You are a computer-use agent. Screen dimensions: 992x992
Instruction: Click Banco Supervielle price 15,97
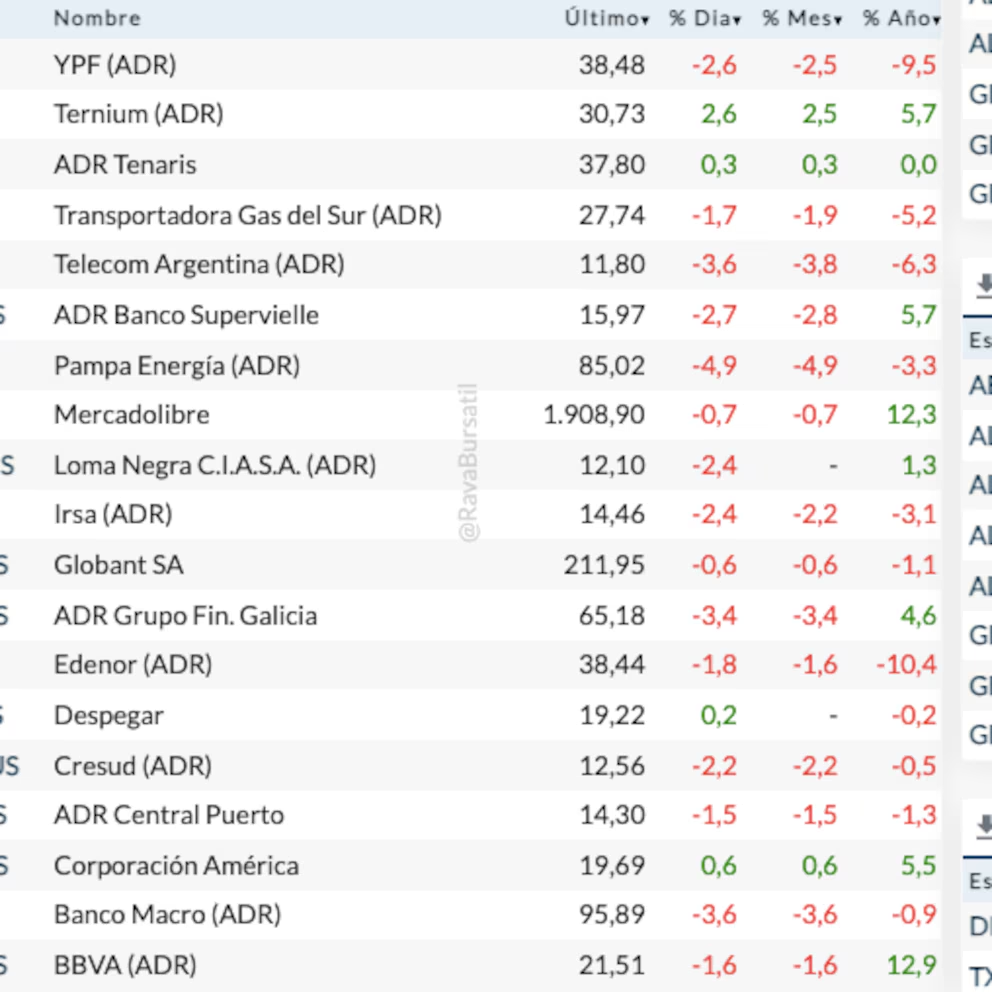[612, 315]
